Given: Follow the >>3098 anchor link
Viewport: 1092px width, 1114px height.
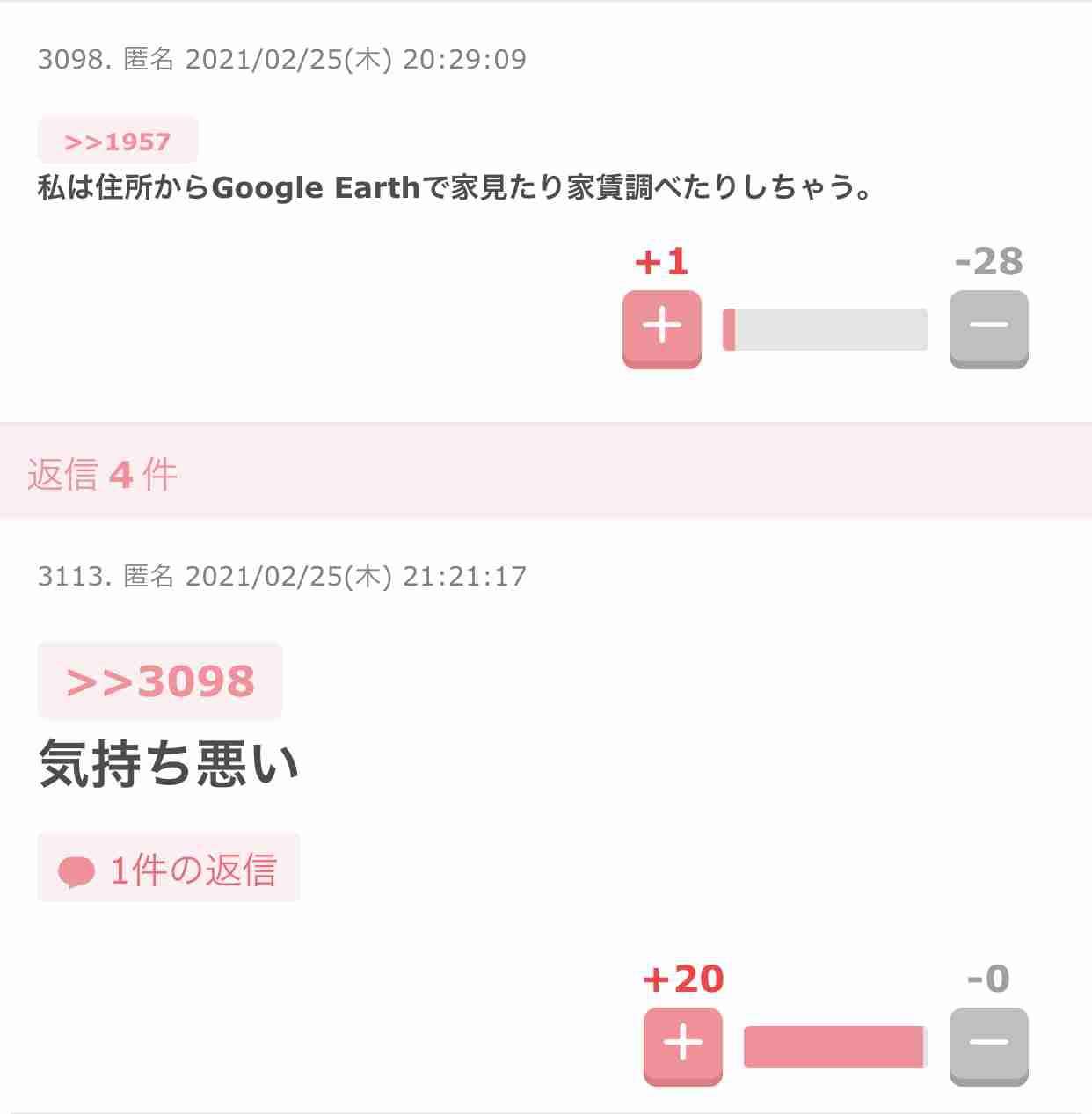Looking at the screenshot, I should (x=160, y=681).
